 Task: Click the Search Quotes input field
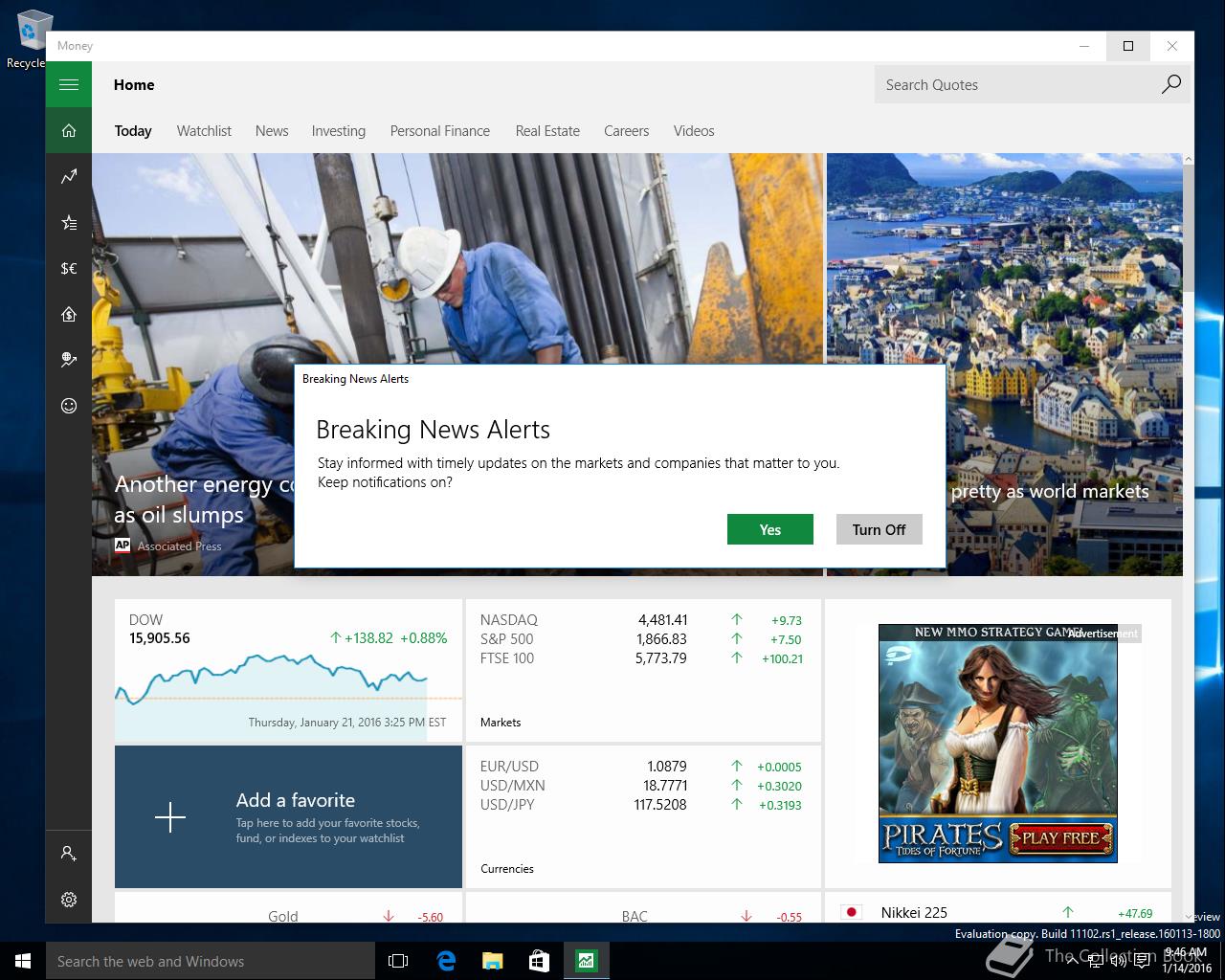tap(1014, 85)
